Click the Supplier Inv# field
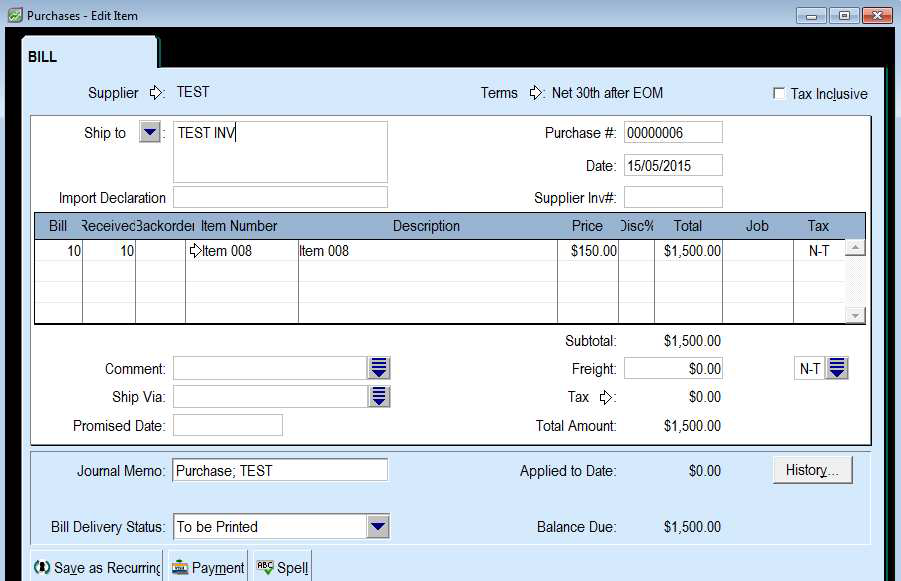901x581 pixels. (672, 197)
